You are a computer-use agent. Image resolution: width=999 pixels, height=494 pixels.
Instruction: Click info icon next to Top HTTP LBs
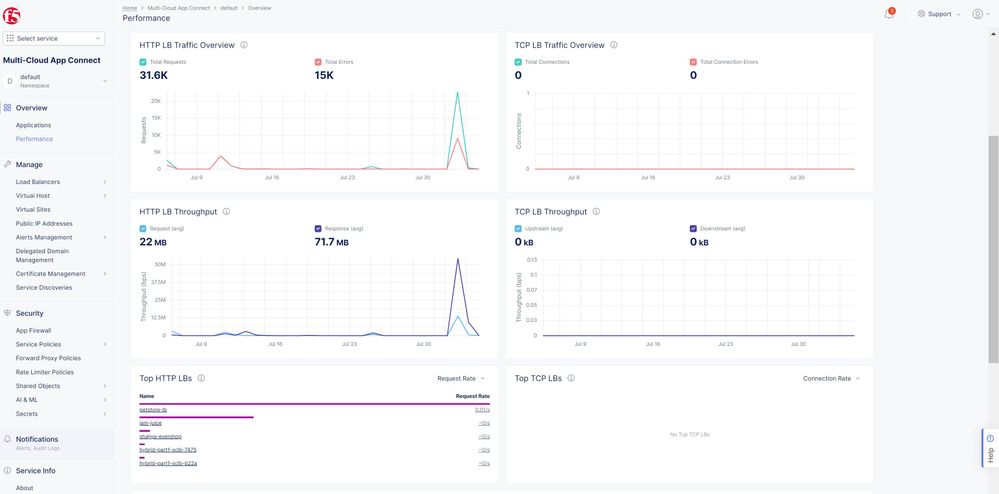(x=202, y=379)
